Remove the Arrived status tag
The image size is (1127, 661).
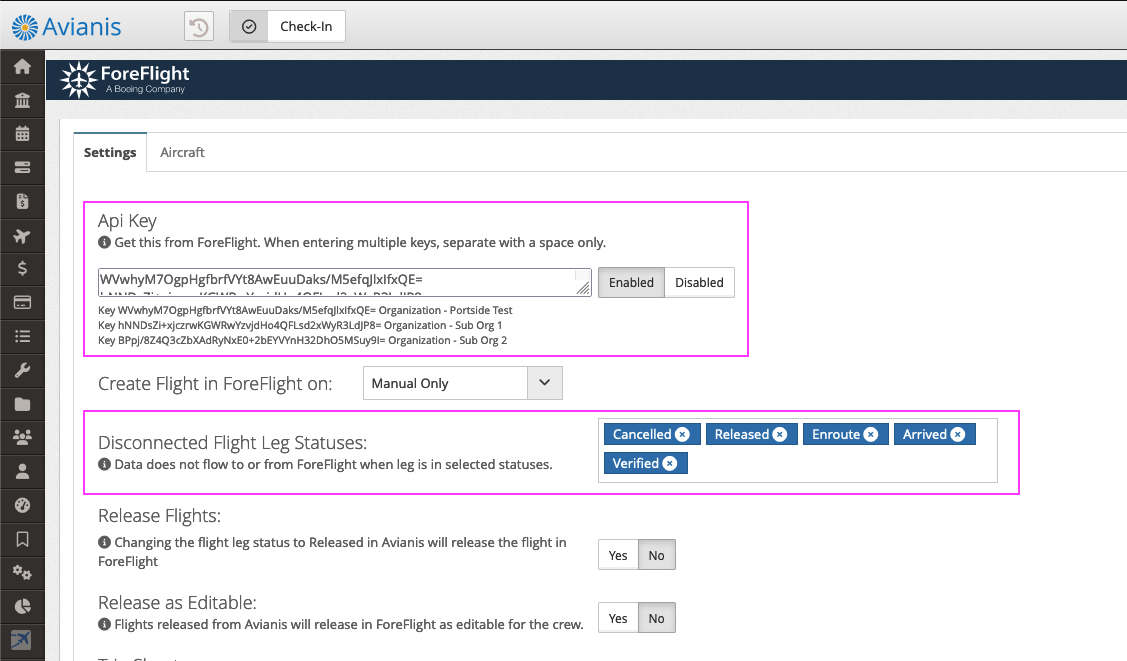[x=958, y=434]
